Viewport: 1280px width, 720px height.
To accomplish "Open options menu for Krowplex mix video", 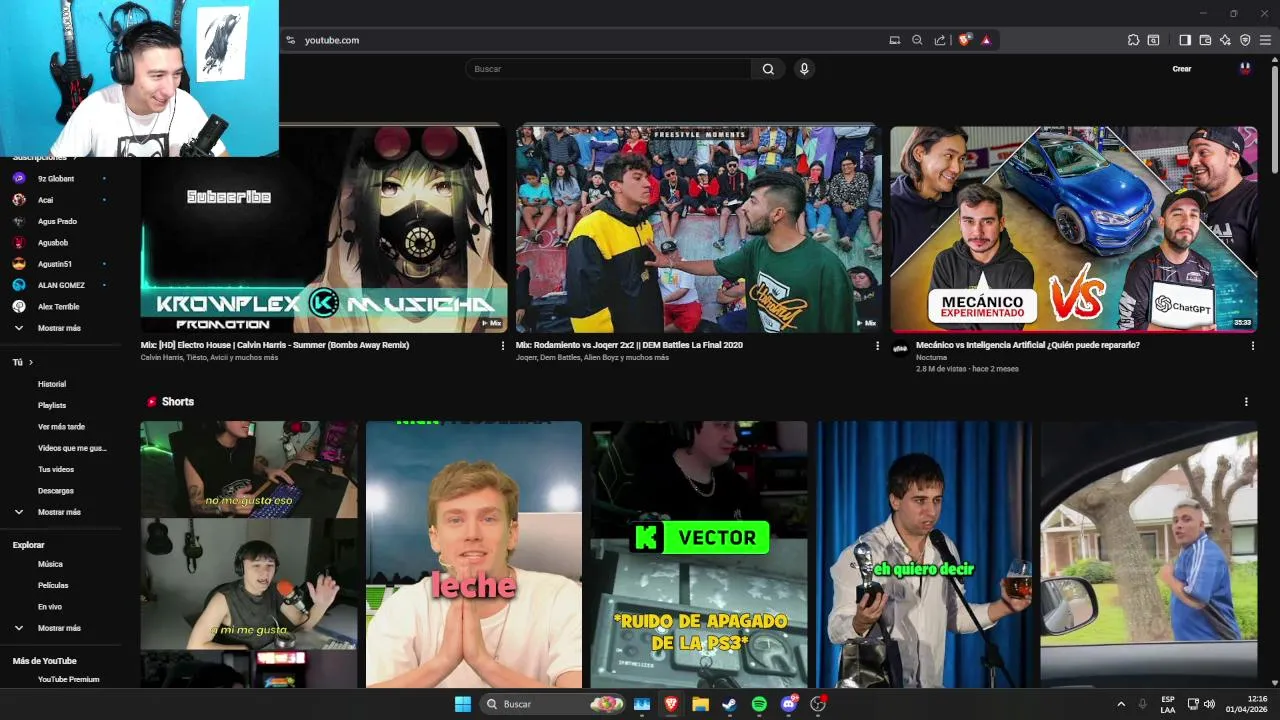I will coord(503,346).
